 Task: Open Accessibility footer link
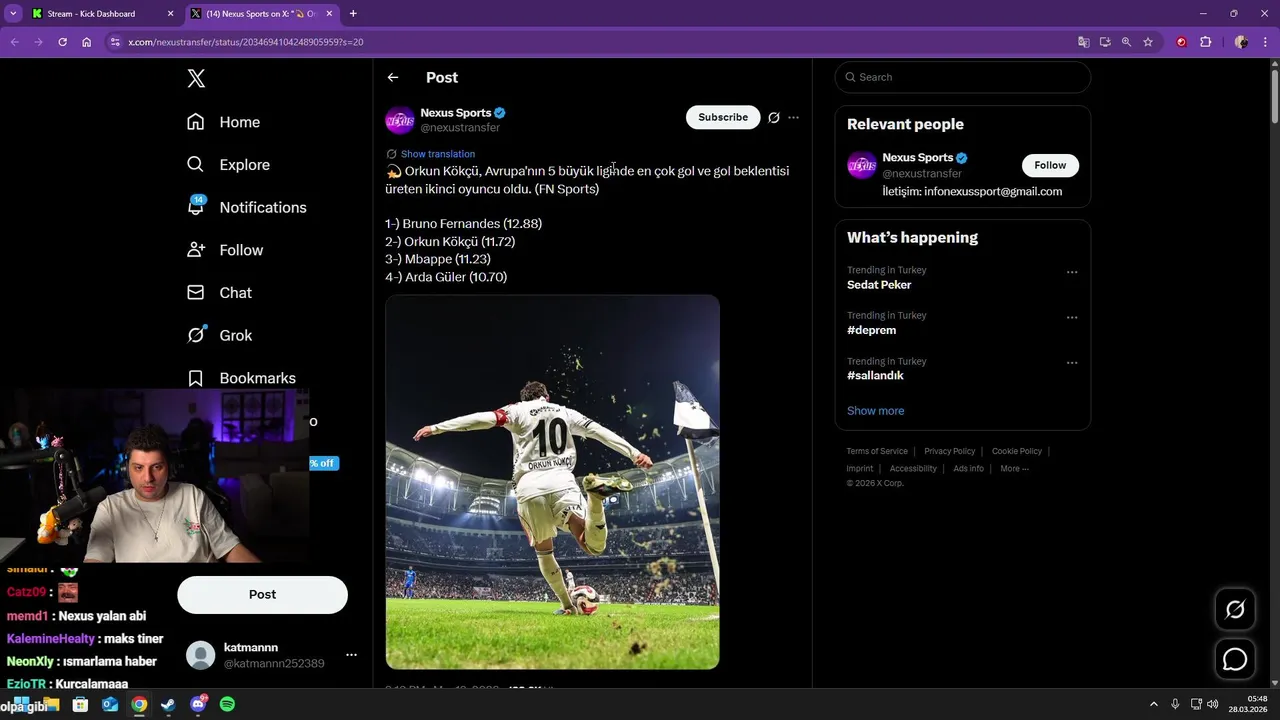point(913,468)
